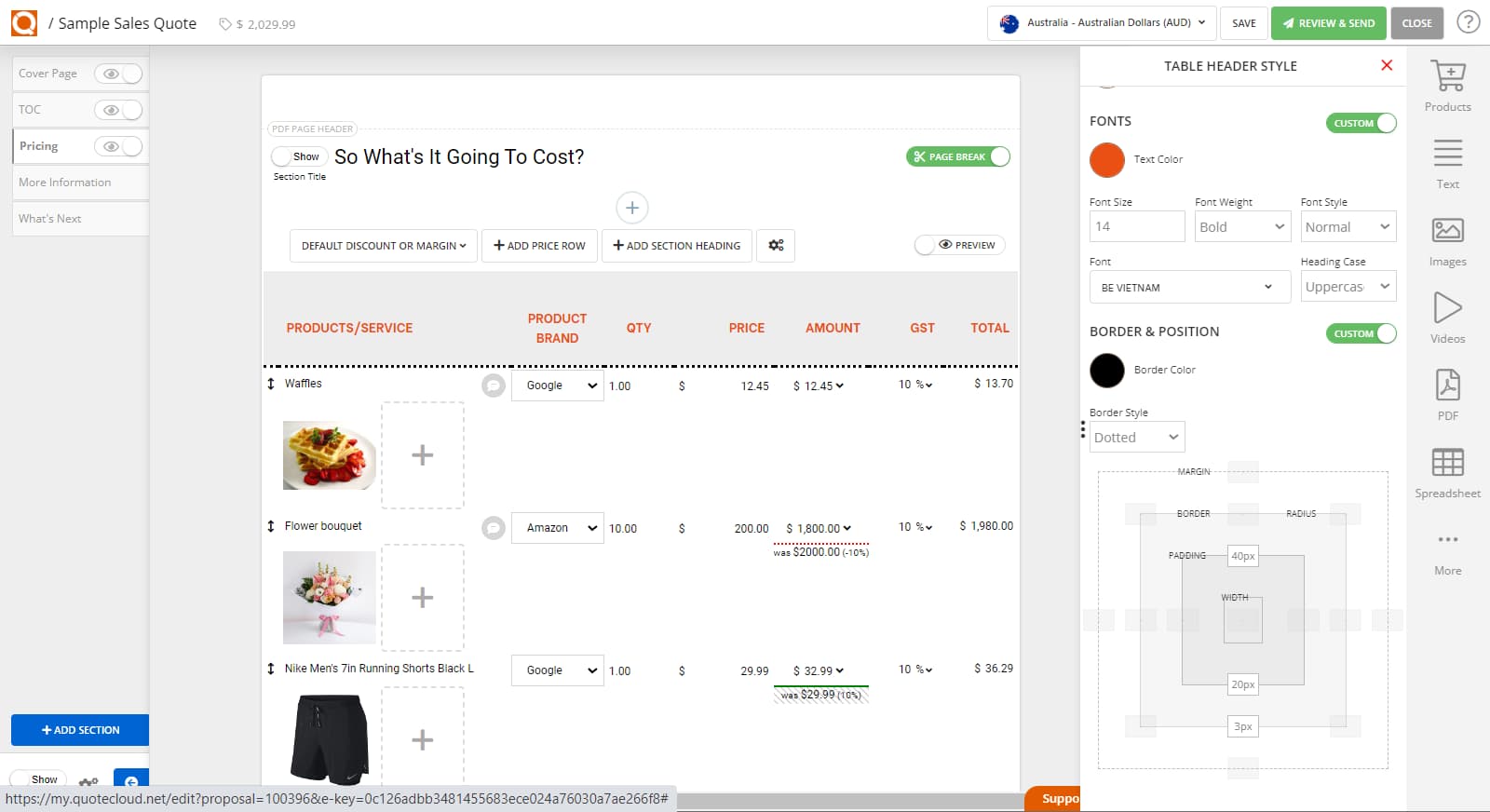
Task: Open the pricing table settings gears icon
Action: point(776,246)
